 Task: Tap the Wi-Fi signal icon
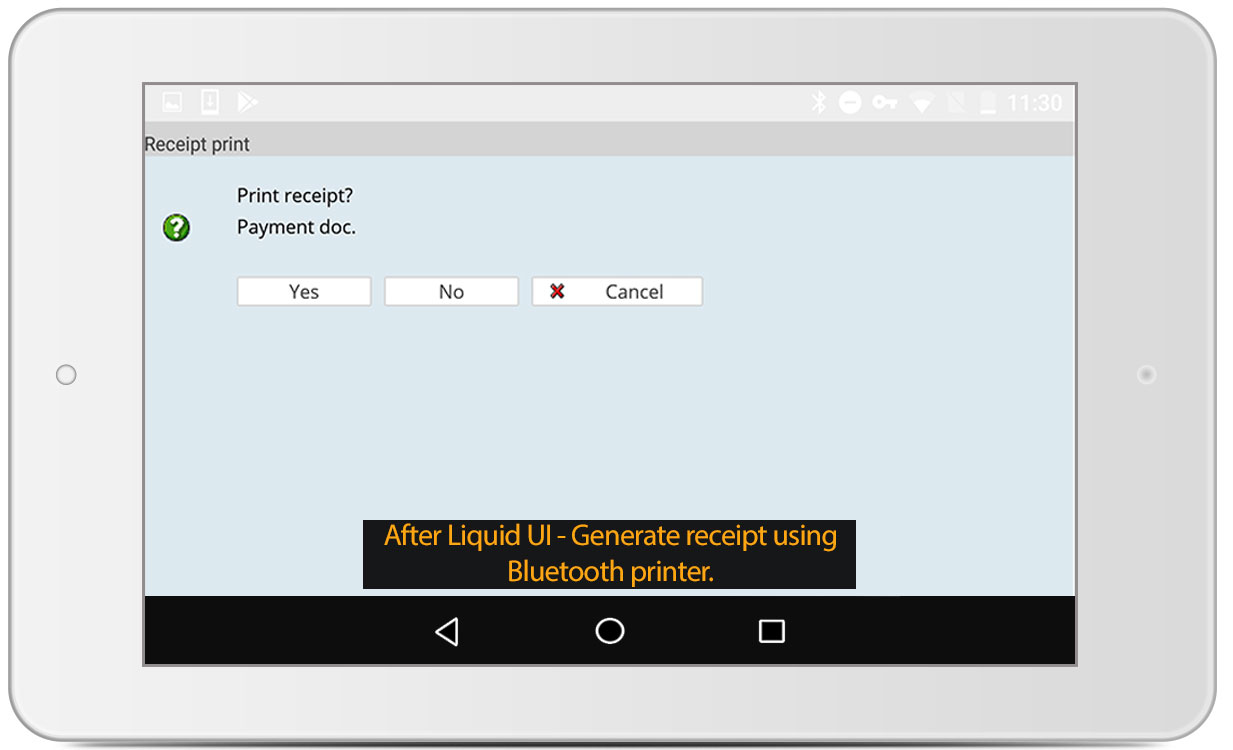coord(921,103)
